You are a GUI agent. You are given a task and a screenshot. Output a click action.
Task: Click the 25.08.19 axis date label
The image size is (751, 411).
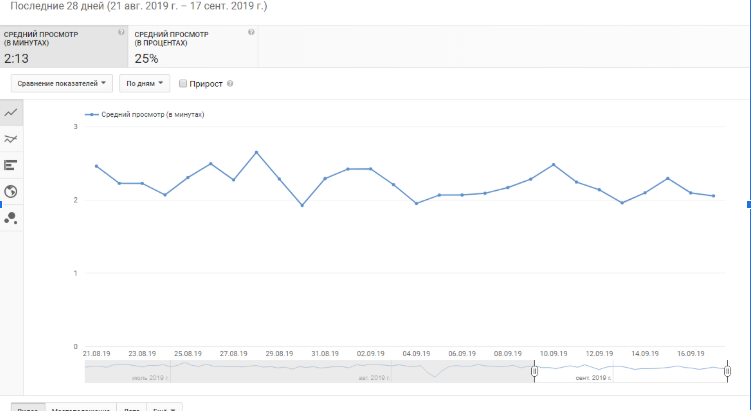[x=188, y=354]
